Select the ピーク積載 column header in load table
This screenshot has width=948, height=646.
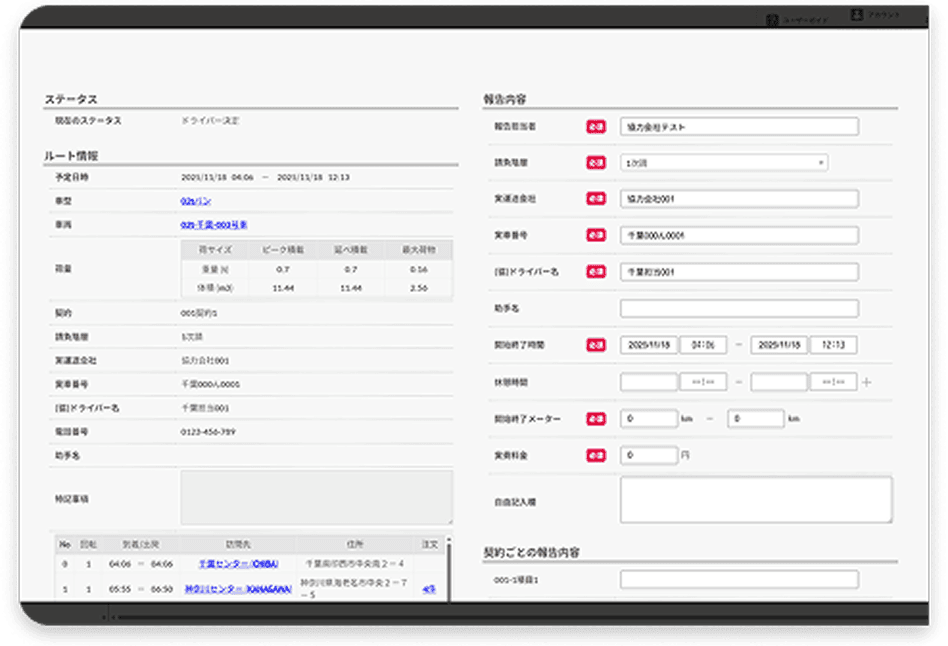coord(283,249)
